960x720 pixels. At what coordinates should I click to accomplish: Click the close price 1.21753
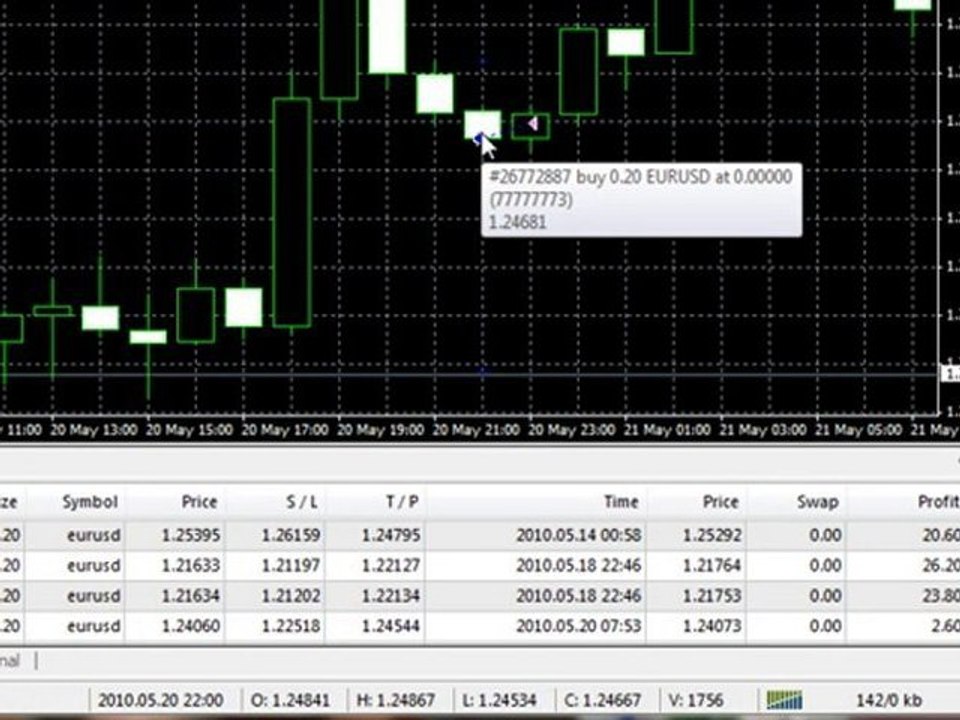click(712, 595)
